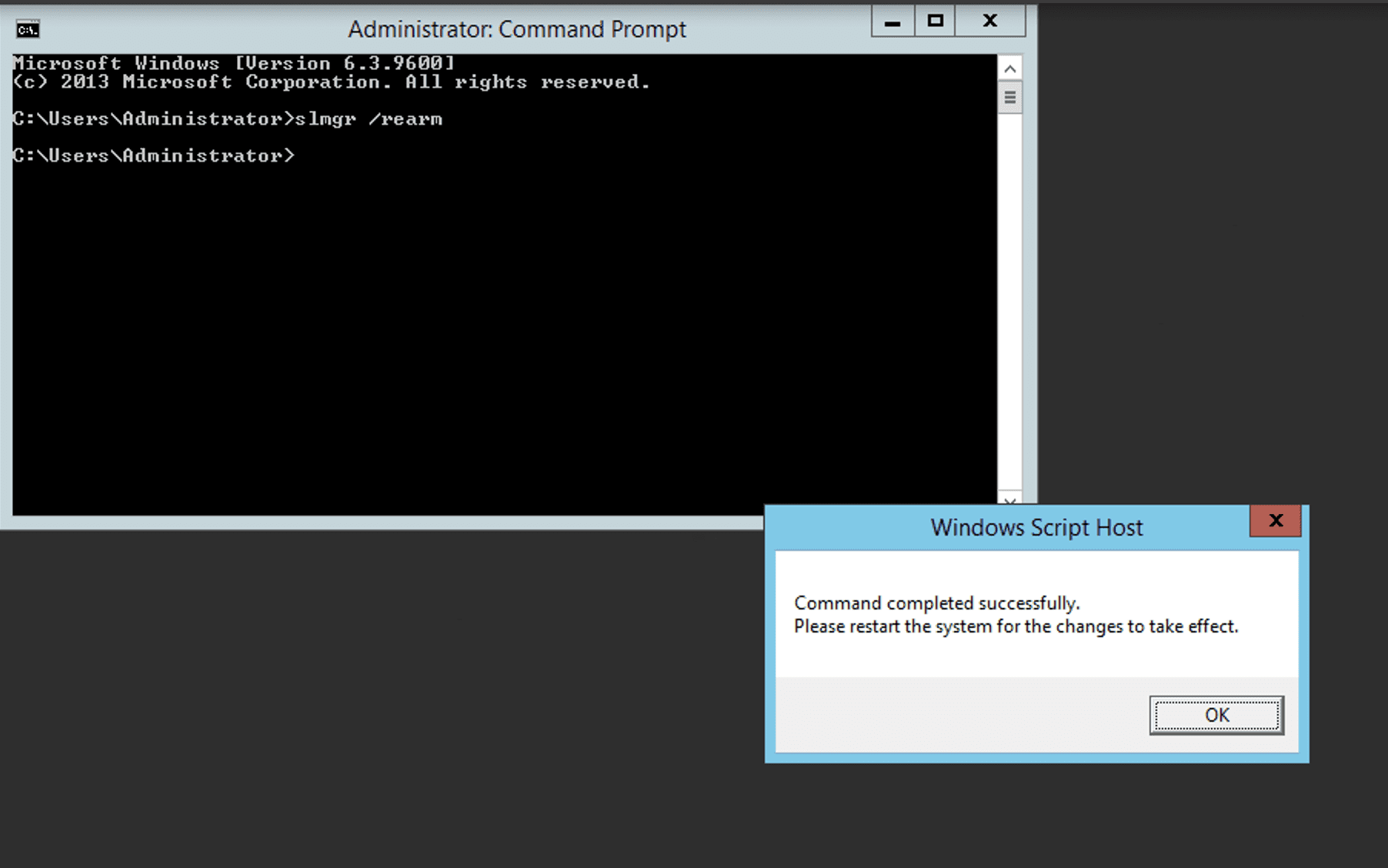
Task: Click the 'slmgr /rearm' command line
Action: pos(228,119)
